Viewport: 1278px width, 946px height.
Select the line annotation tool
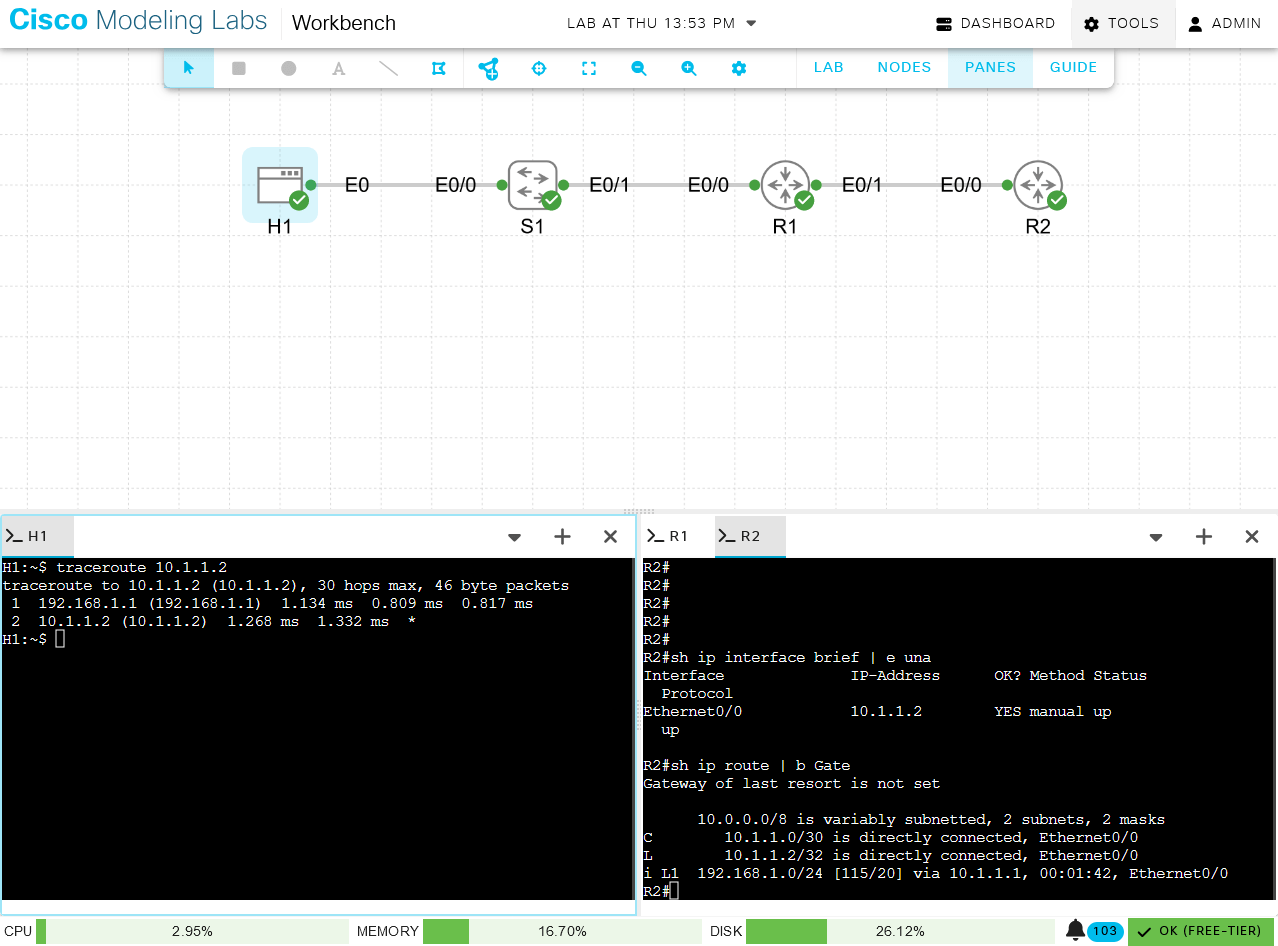pos(389,68)
